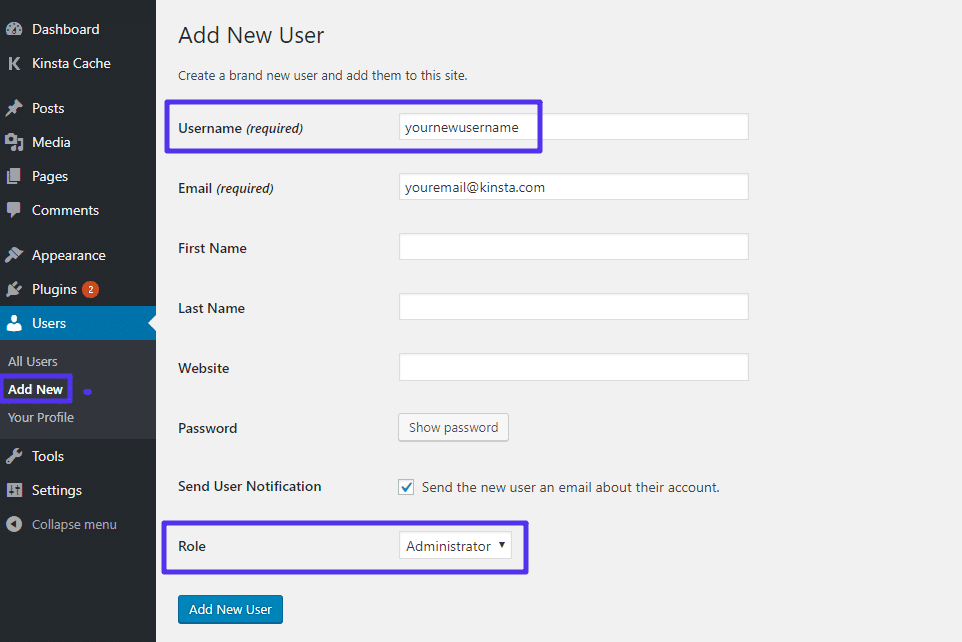Screen dimensions: 962x642
Task: Go to All Users
Action: tap(32, 361)
